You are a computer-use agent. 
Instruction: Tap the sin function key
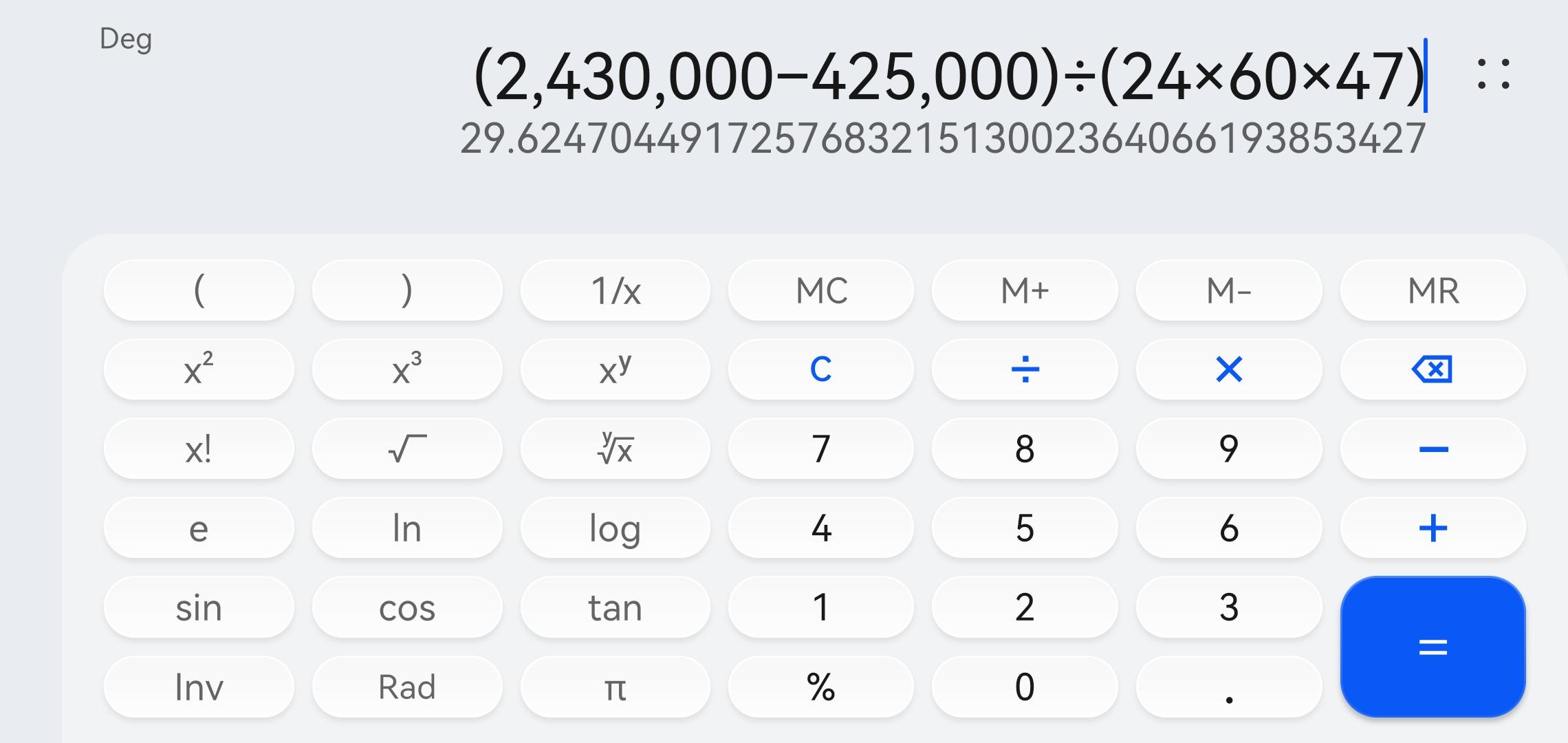coord(199,608)
